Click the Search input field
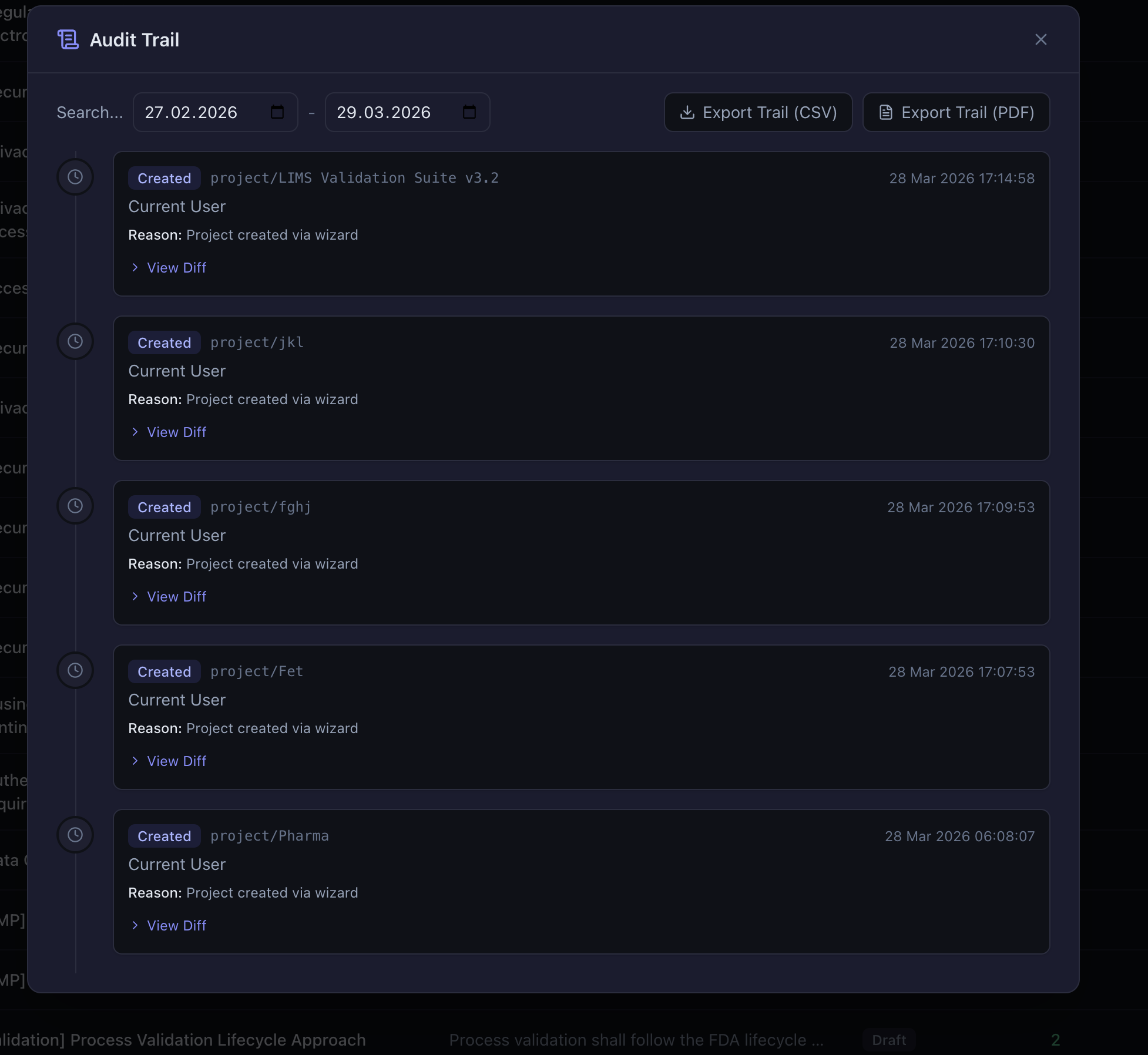The height and width of the screenshot is (1055, 1148). pos(89,112)
